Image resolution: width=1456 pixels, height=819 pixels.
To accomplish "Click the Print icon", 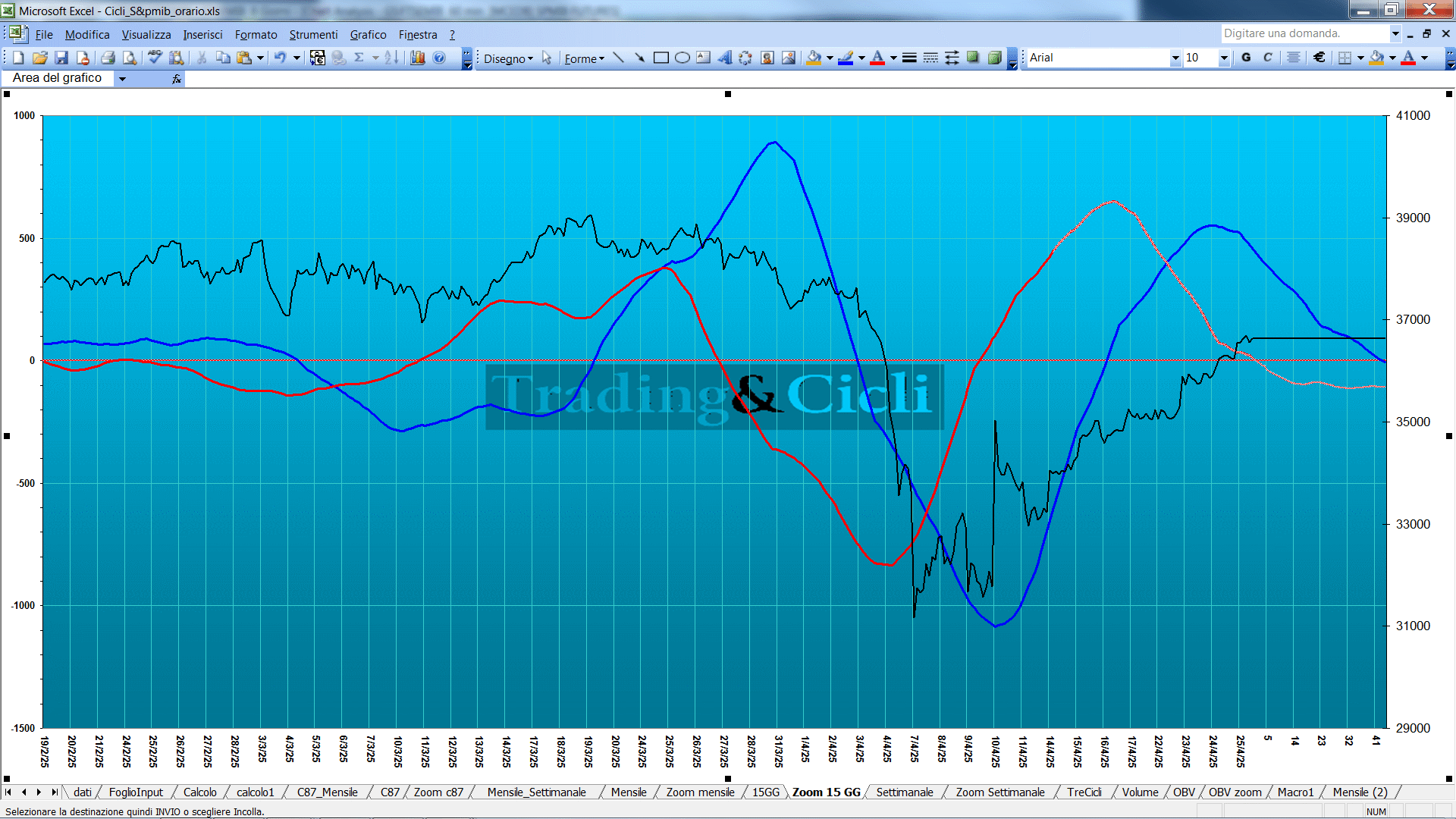I will coord(108,58).
